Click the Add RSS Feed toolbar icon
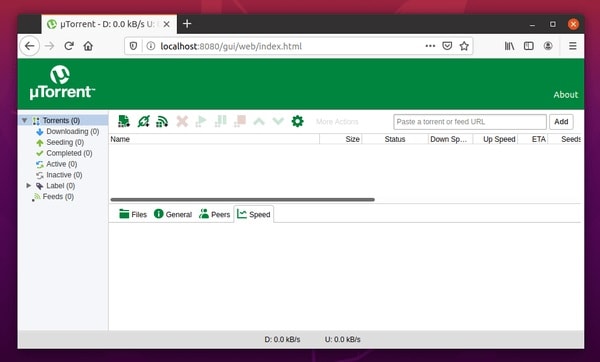Screen dimensions: 600x362 tap(162, 122)
